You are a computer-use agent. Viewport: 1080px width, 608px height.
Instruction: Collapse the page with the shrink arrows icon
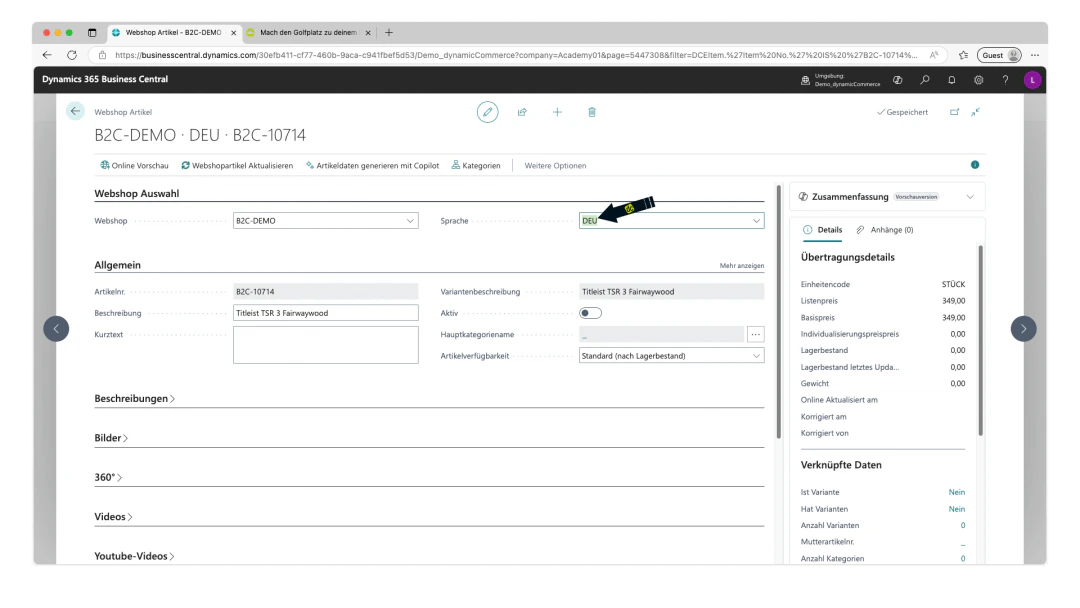[975, 112]
